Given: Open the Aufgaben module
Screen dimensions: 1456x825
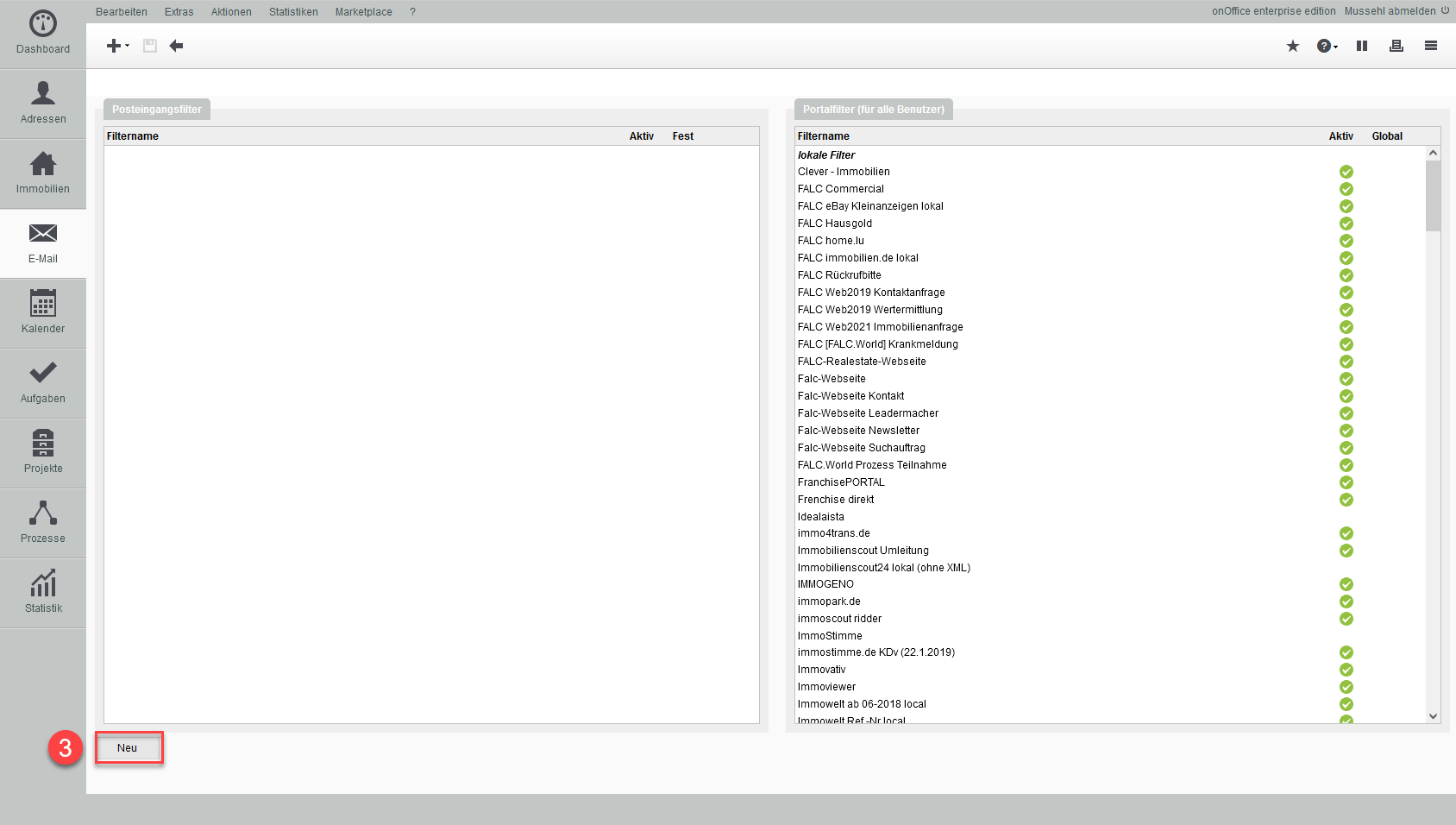Looking at the screenshot, I should [43, 382].
